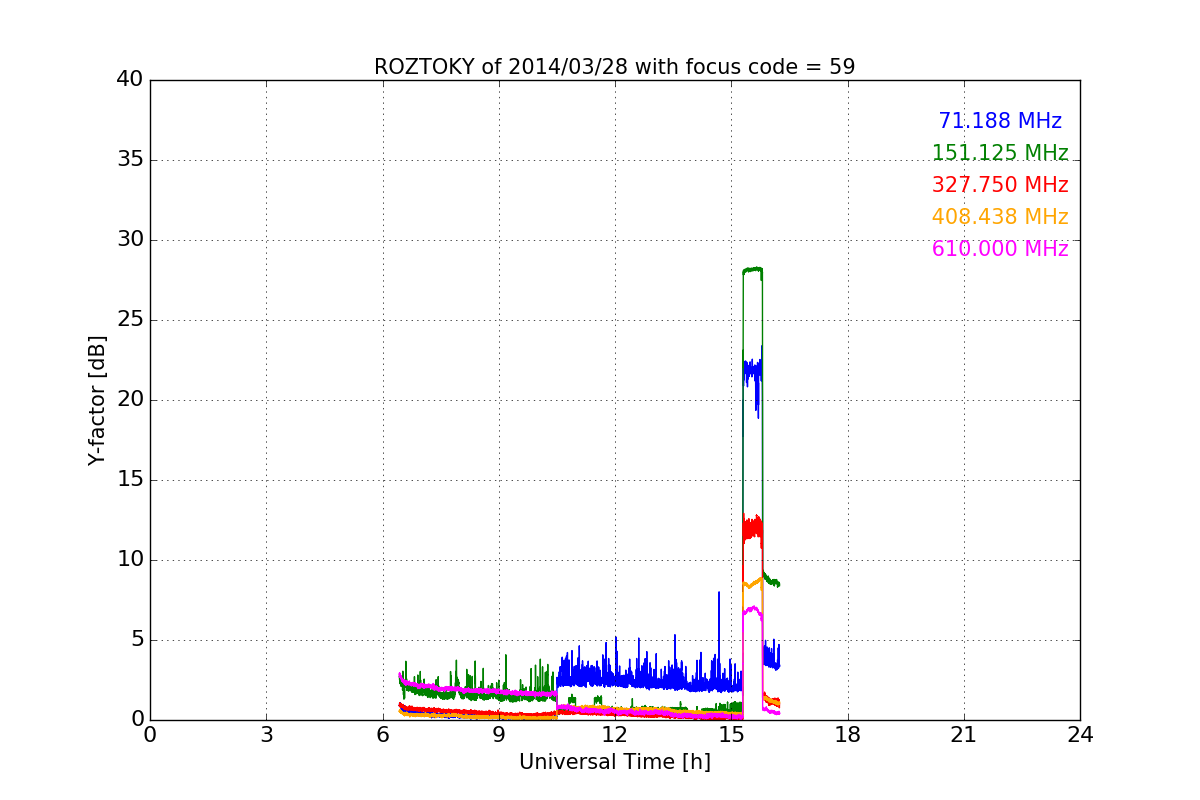Image resolution: width=1200 pixels, height=800 pixels.
Task: Click x-axis tick label 18
Action: [848, 735]
